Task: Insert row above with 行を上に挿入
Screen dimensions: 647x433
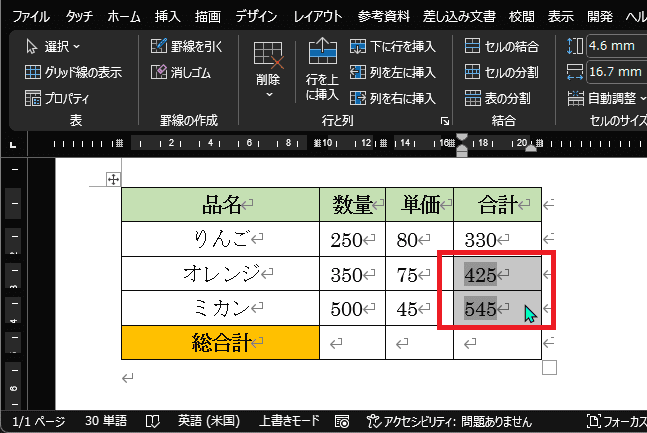Action: point(322,70)
